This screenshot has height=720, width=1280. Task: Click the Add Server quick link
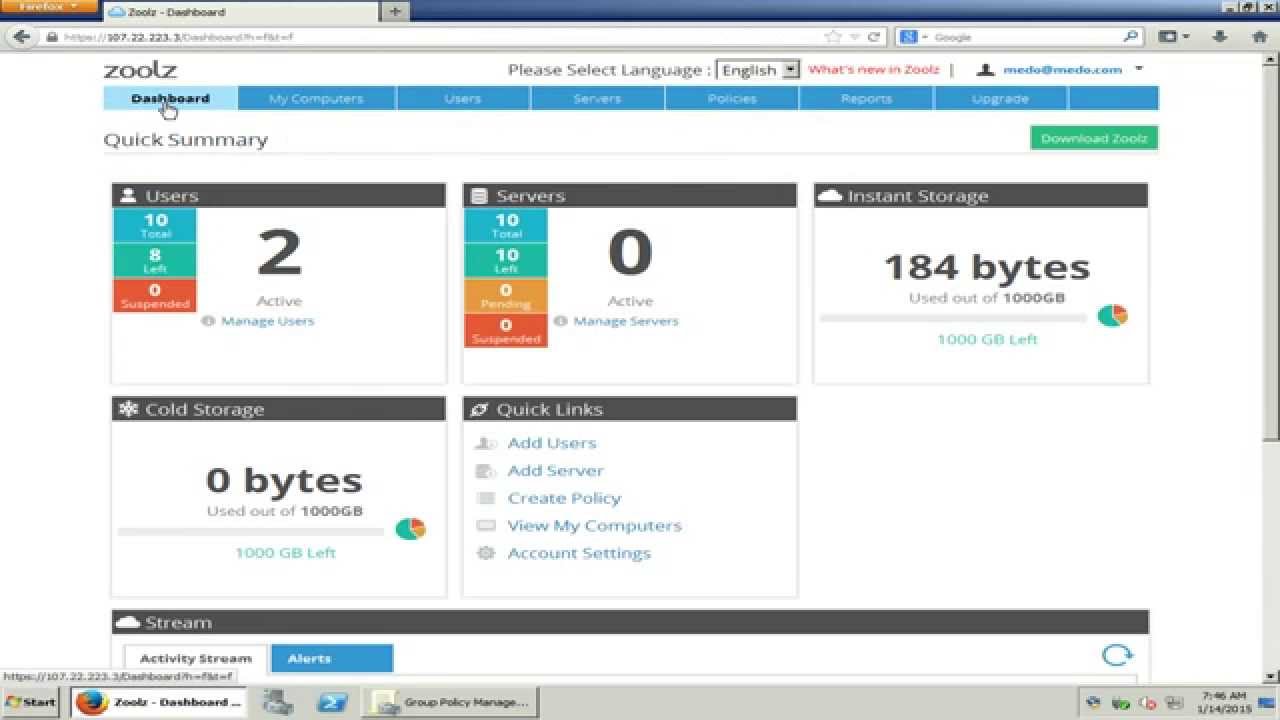(556, 471)
